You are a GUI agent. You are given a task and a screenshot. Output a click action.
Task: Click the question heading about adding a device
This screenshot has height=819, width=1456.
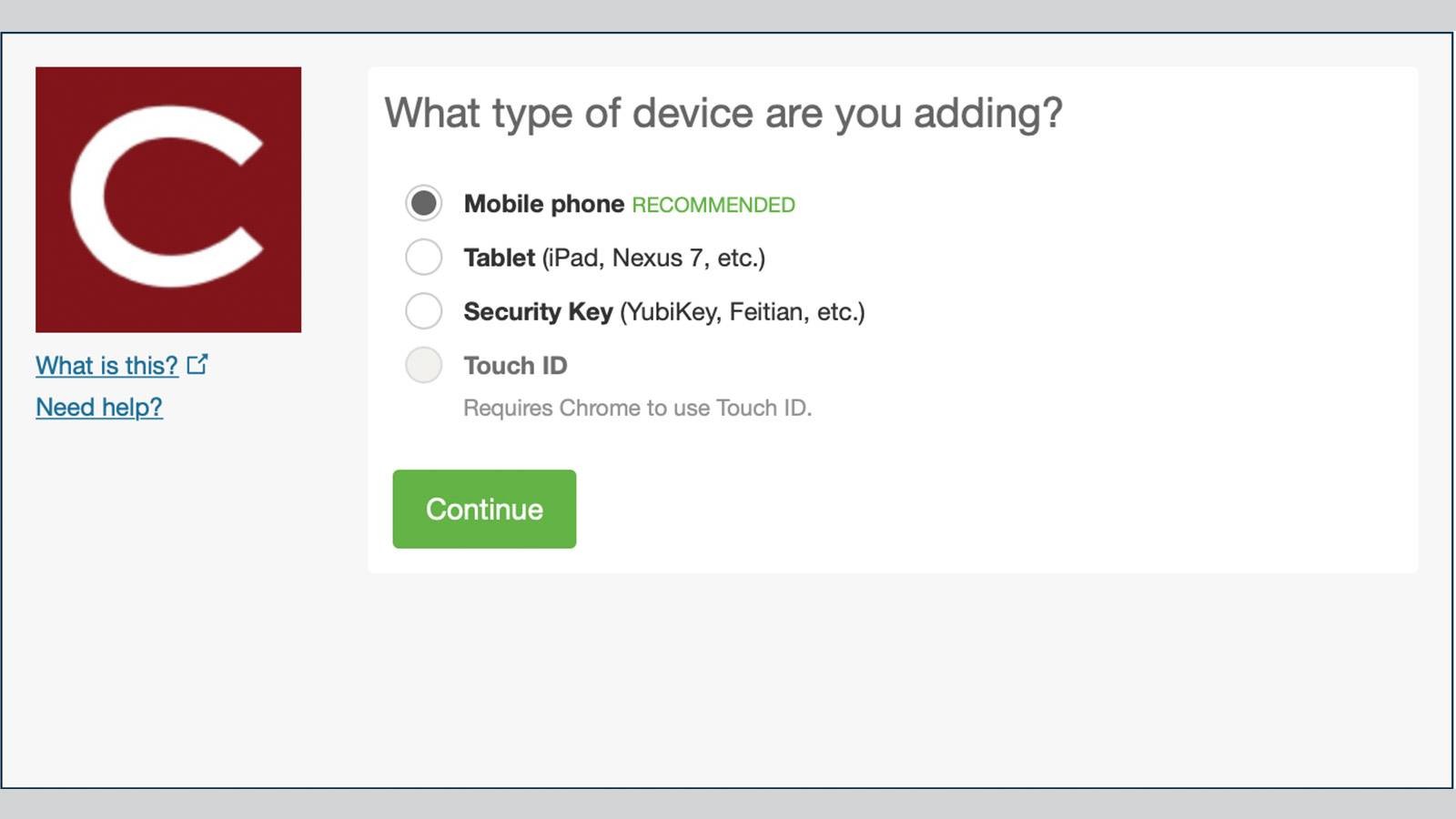click(x=725, y=112)
